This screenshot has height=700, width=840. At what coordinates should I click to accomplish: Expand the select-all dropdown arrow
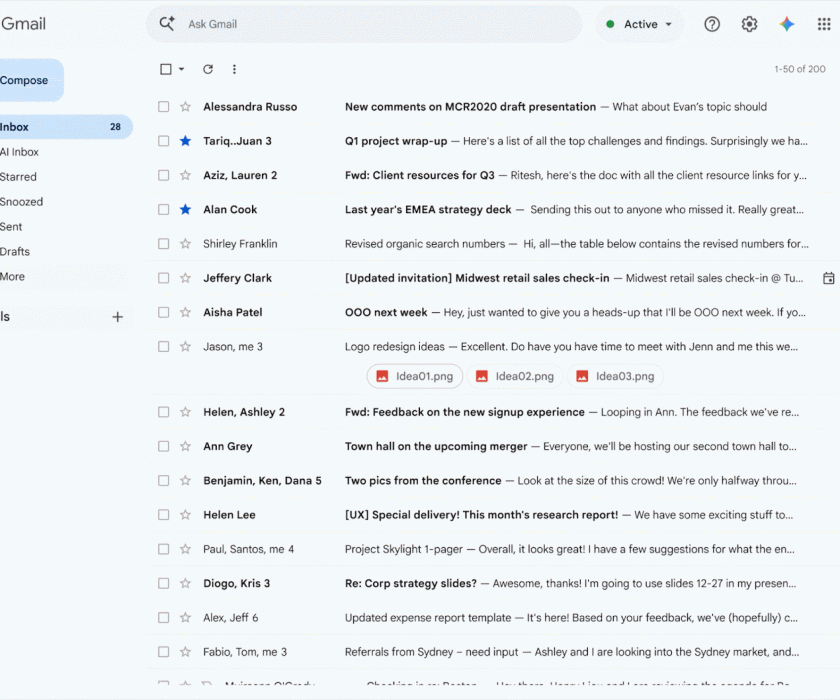coord(182,69)
